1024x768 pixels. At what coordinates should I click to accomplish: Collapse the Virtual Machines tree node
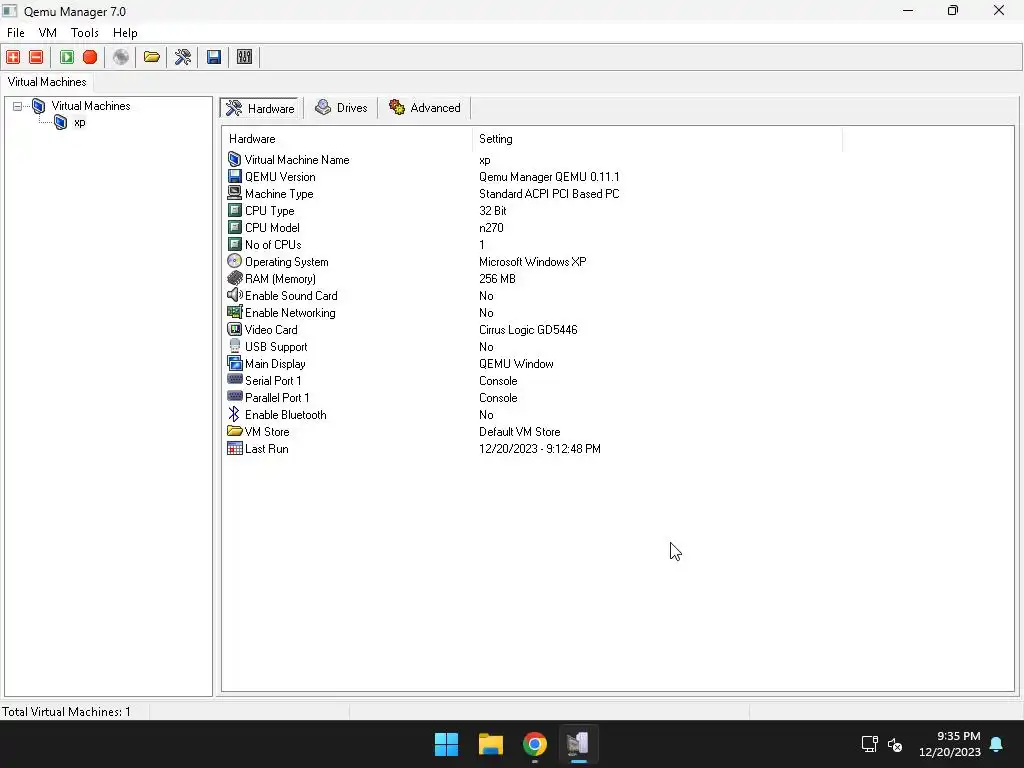pyautogui.click(x=18, y=106)
